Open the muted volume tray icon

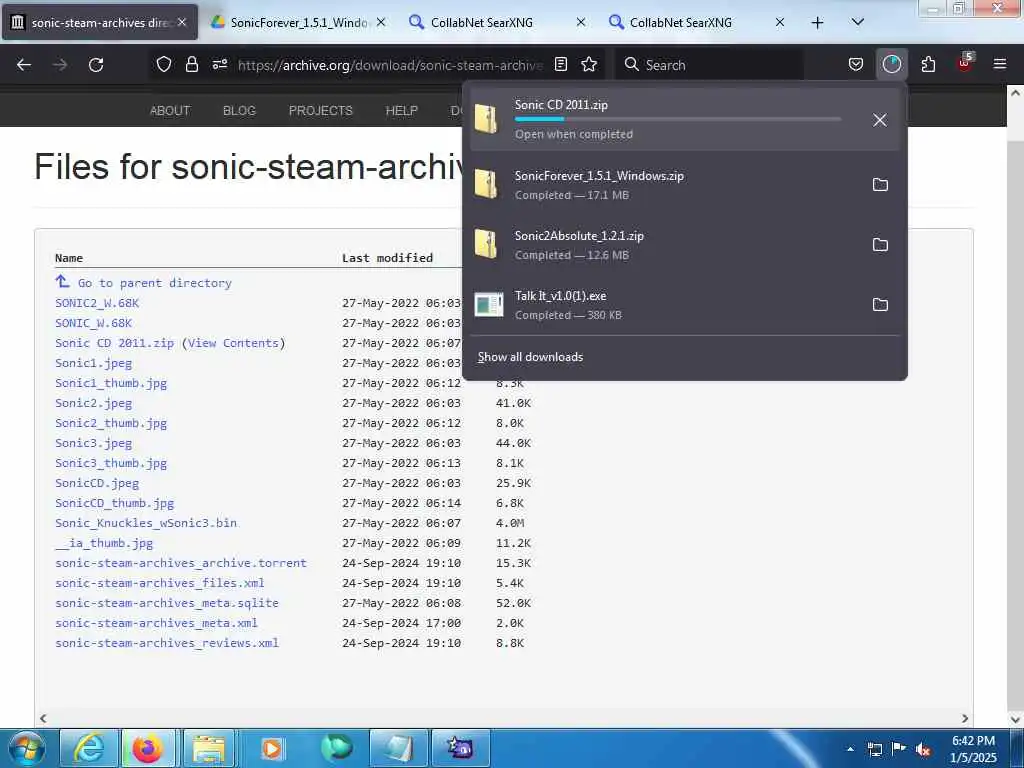pyautogui.click(x=923, y=750)
